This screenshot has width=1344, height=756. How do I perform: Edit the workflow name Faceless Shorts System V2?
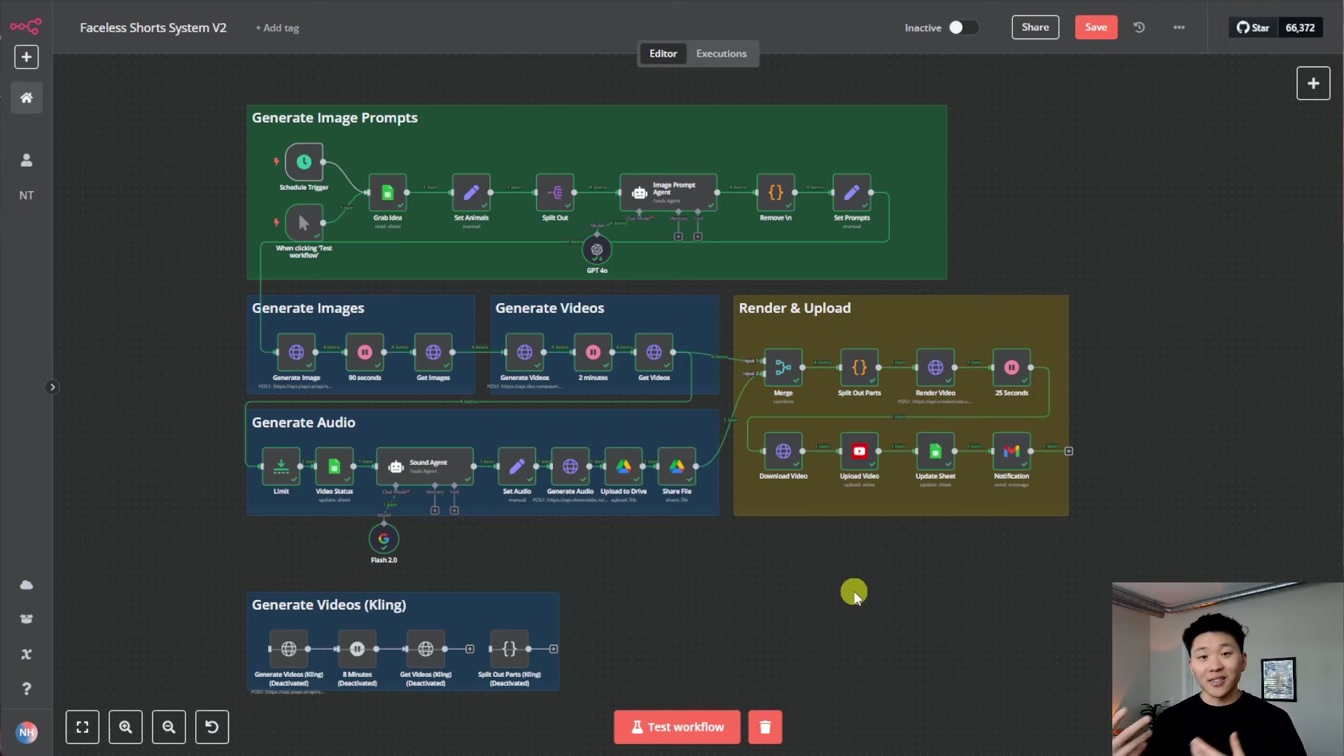pos(153,28)
